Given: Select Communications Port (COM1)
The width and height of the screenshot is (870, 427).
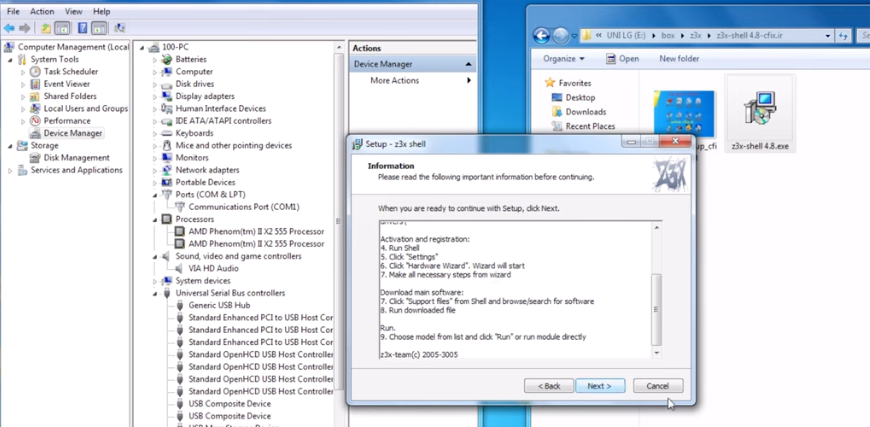Looking at the screenshot, I should pos(244,207).
